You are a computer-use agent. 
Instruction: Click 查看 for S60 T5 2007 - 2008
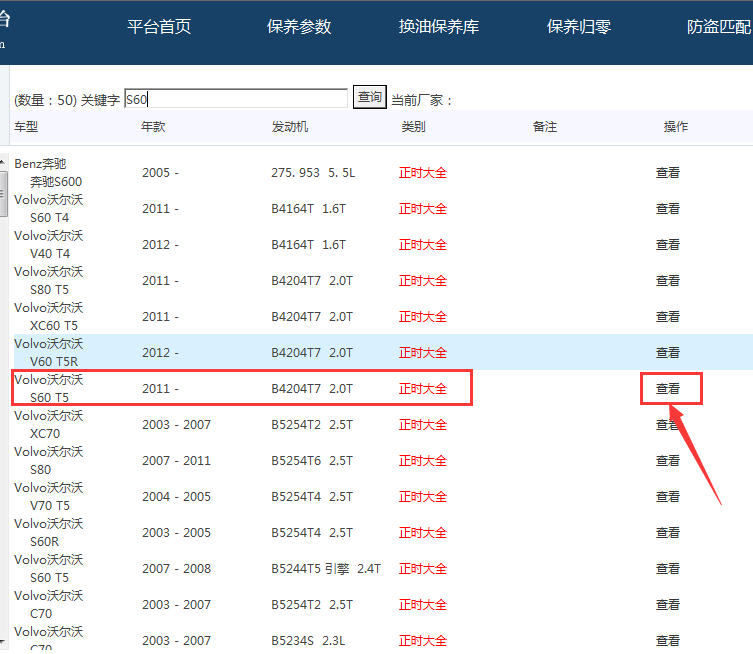click(x=668, y=569)
